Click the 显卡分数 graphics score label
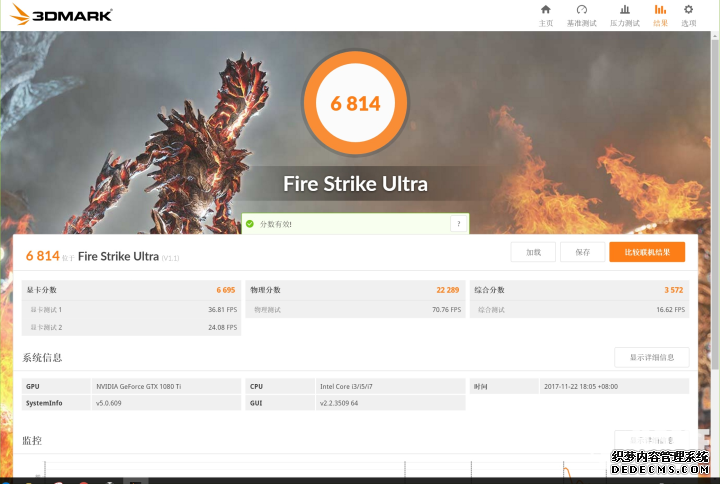 tap(41, 290)
